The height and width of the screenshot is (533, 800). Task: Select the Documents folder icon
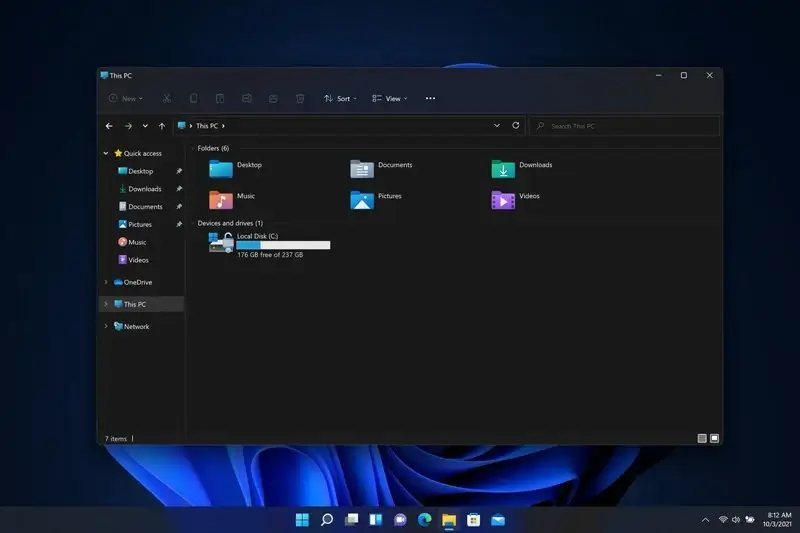[362, 169]
